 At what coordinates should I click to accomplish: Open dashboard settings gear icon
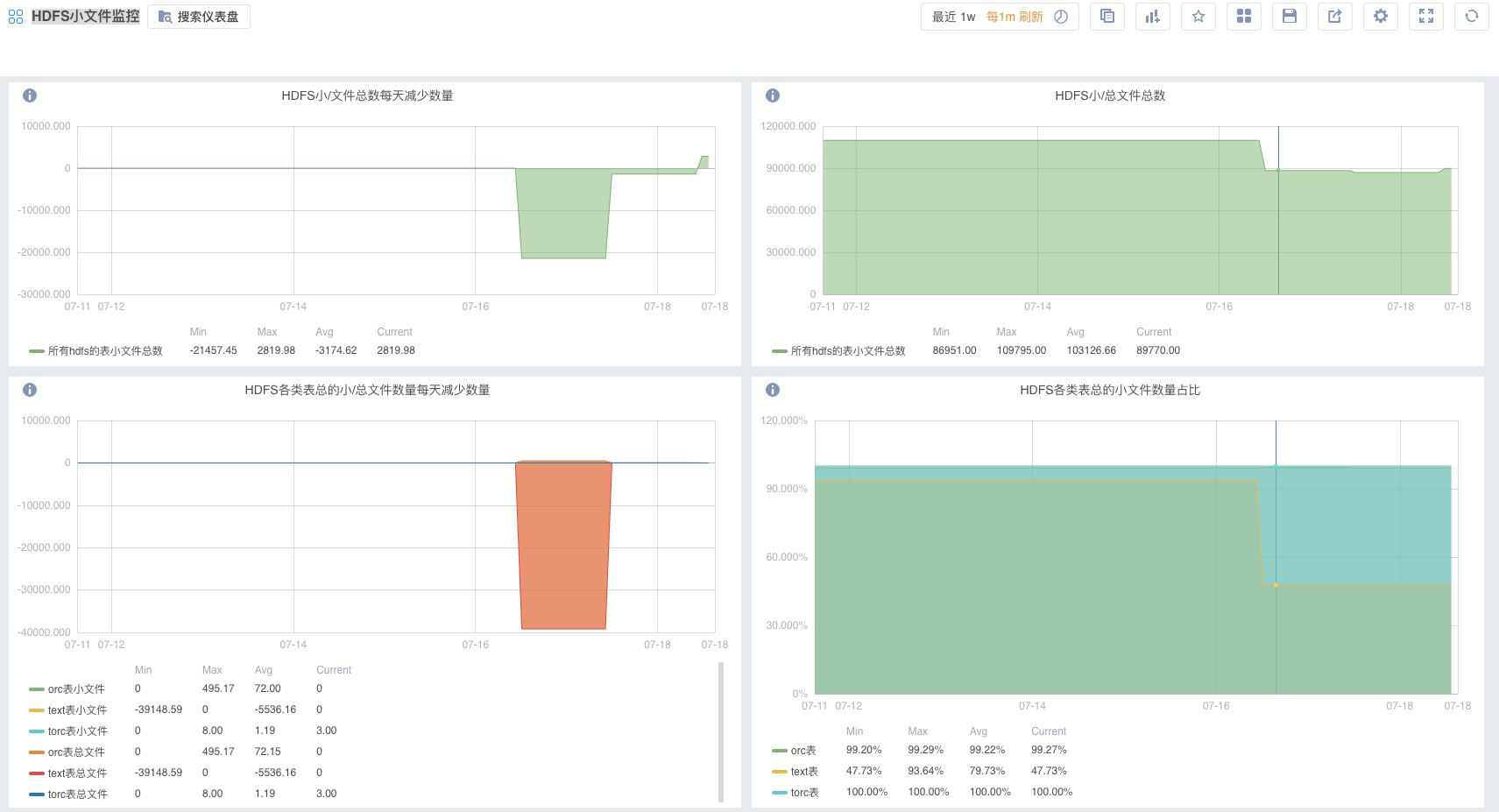[1381, 17]
